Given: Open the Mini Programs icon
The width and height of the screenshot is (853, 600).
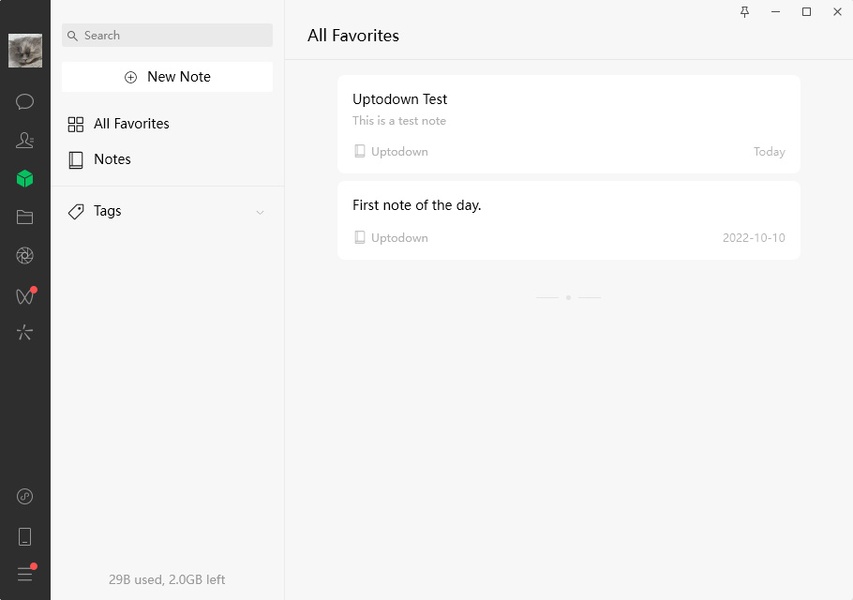Looking at the screenshot, I should [25, 497].
